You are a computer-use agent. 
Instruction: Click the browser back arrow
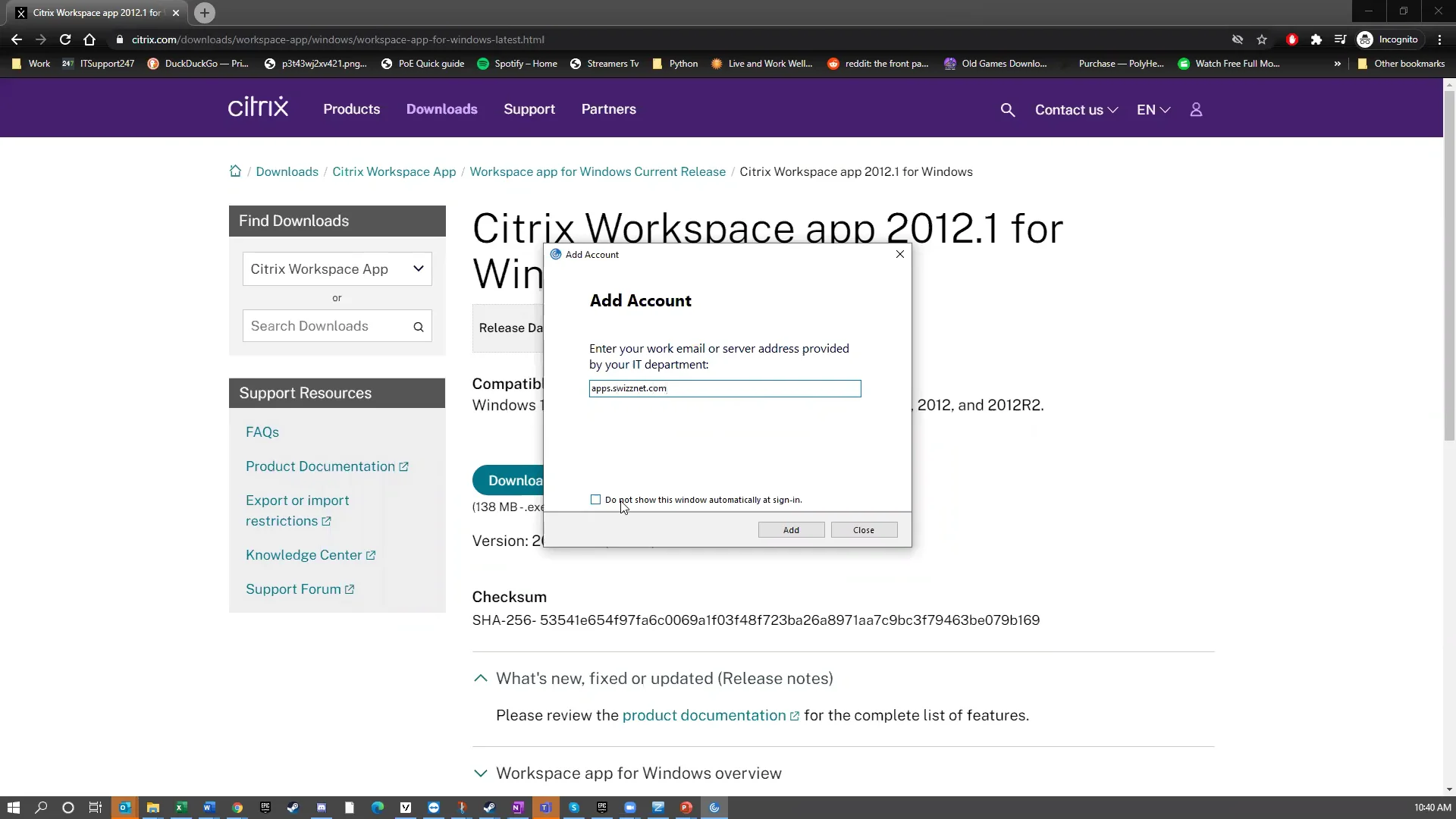click(17, 39)
